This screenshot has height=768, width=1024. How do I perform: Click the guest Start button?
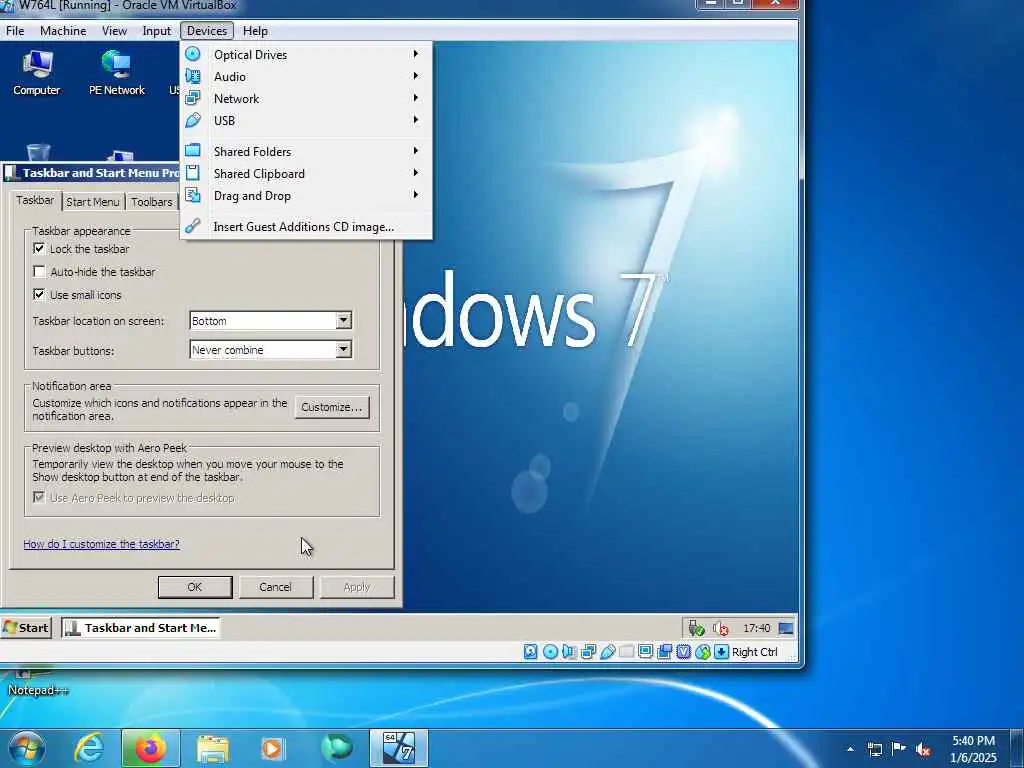coord(26,628)
